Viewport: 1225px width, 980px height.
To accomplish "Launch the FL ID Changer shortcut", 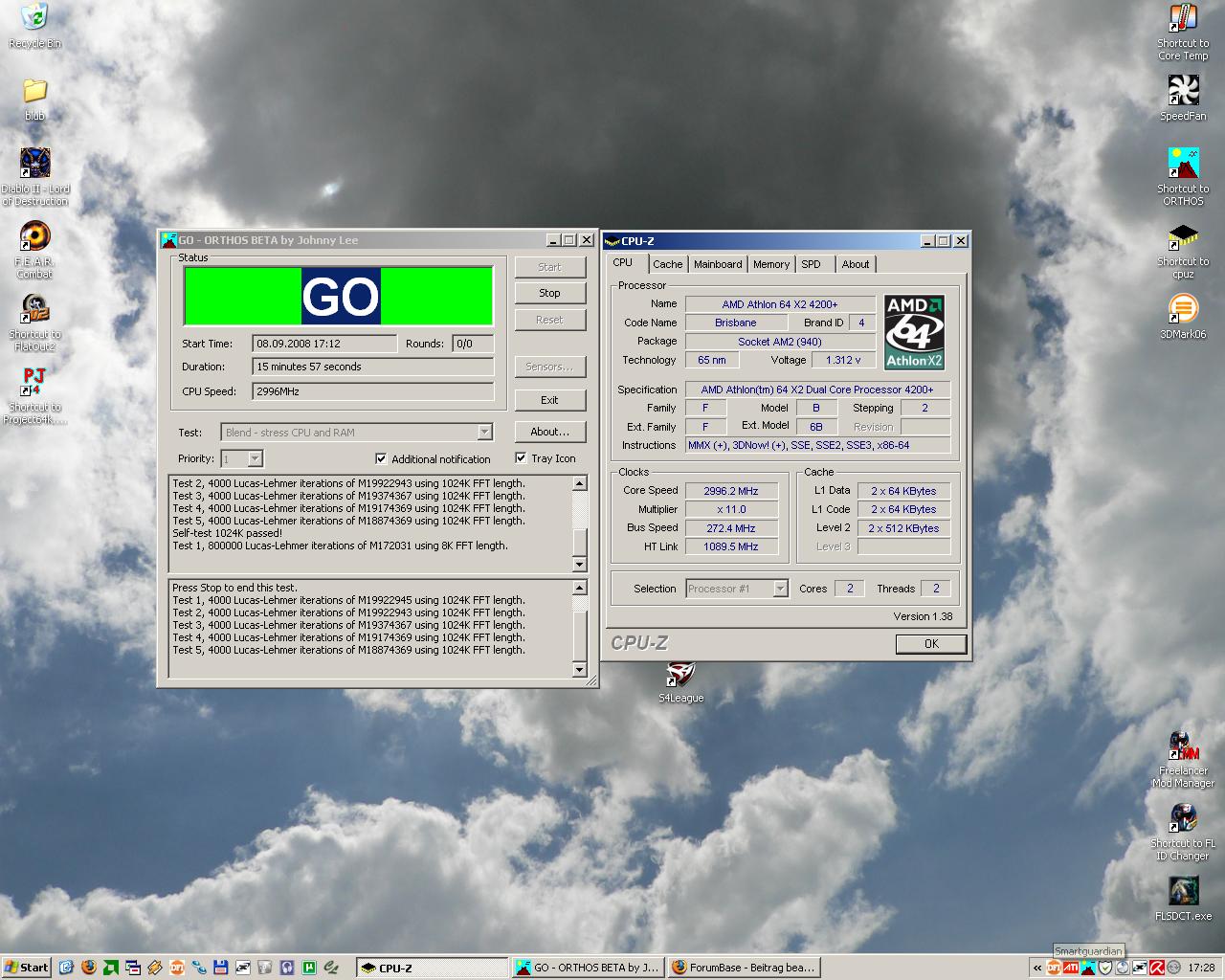I will (x=1183, y=831).
